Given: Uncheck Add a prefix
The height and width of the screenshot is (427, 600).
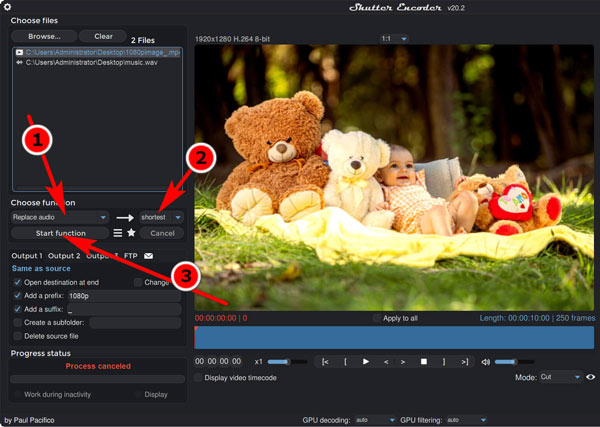Looking at the screenshot, I should coord(17,295).
